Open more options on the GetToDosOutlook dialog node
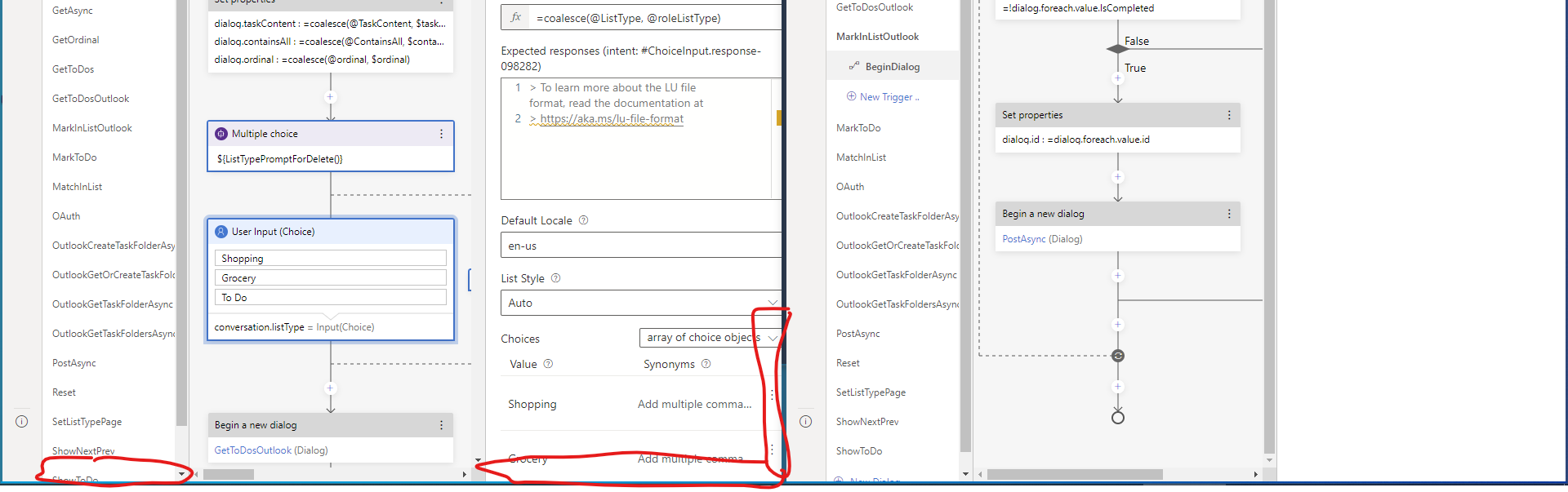1568x492 pixels. tap(441, 425)
